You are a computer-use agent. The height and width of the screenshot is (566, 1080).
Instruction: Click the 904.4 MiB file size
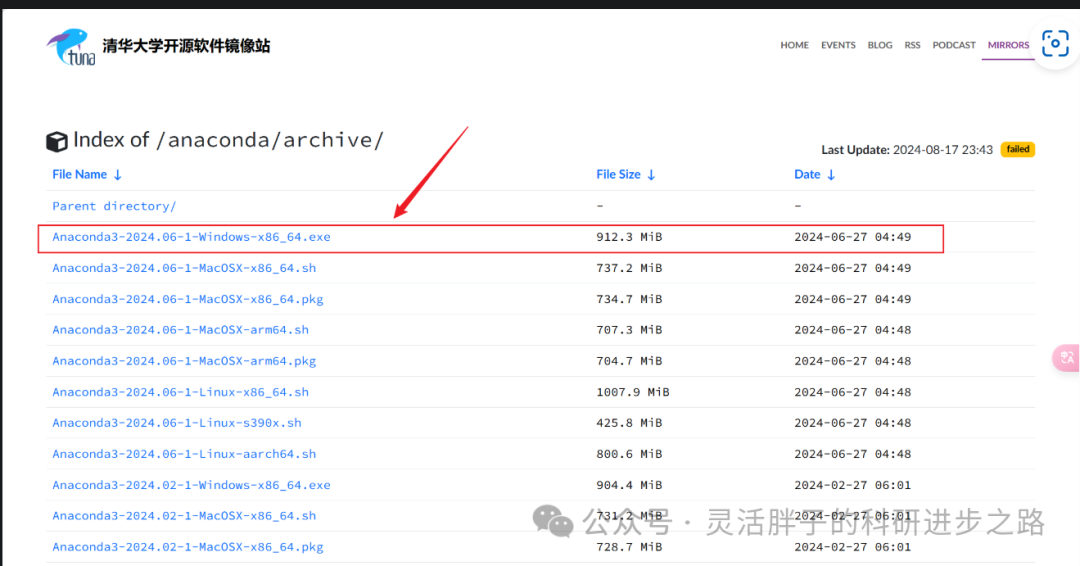coord(629,485)
